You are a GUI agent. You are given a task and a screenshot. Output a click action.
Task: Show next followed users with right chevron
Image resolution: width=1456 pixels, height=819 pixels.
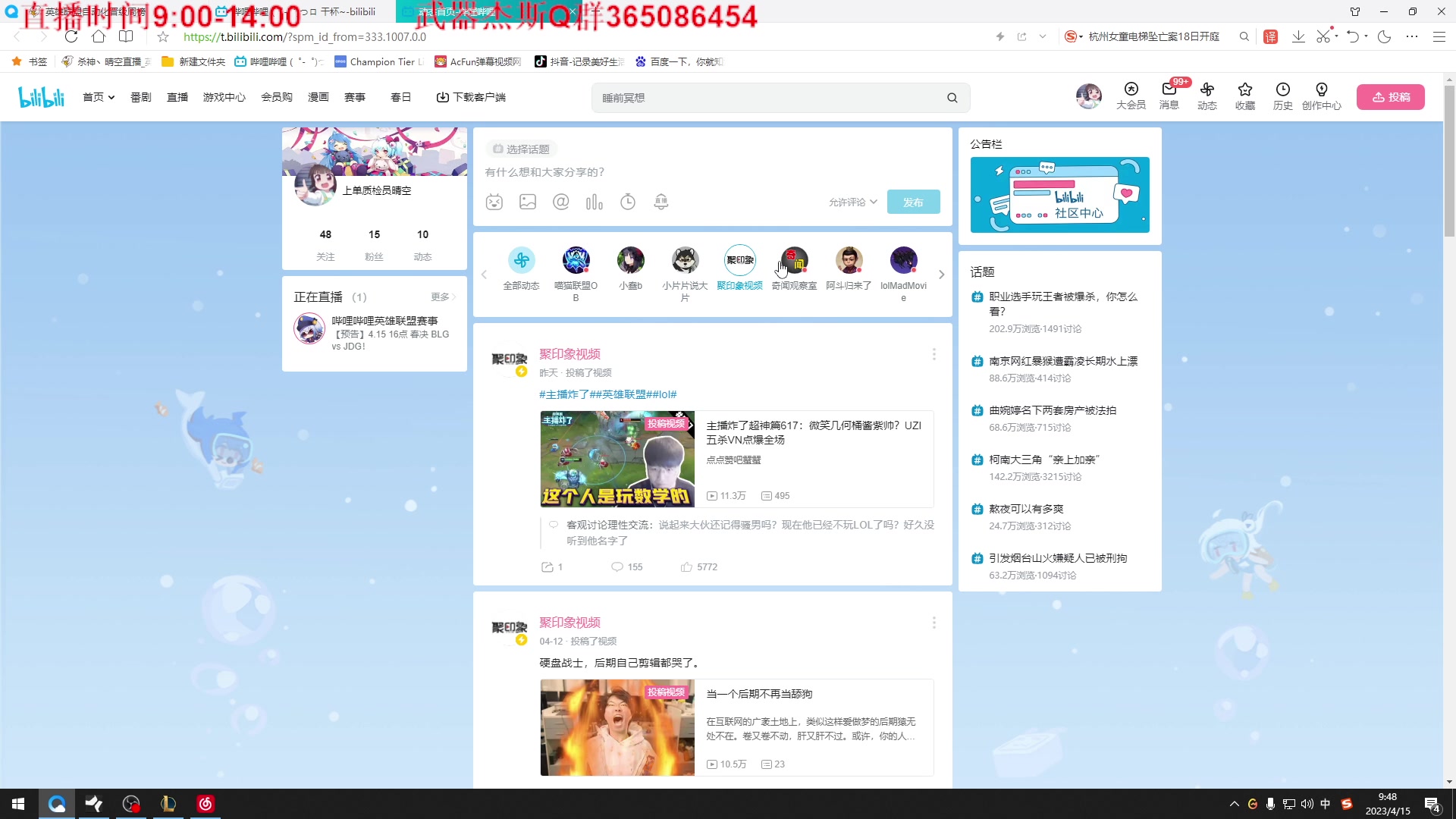[942, 275]
